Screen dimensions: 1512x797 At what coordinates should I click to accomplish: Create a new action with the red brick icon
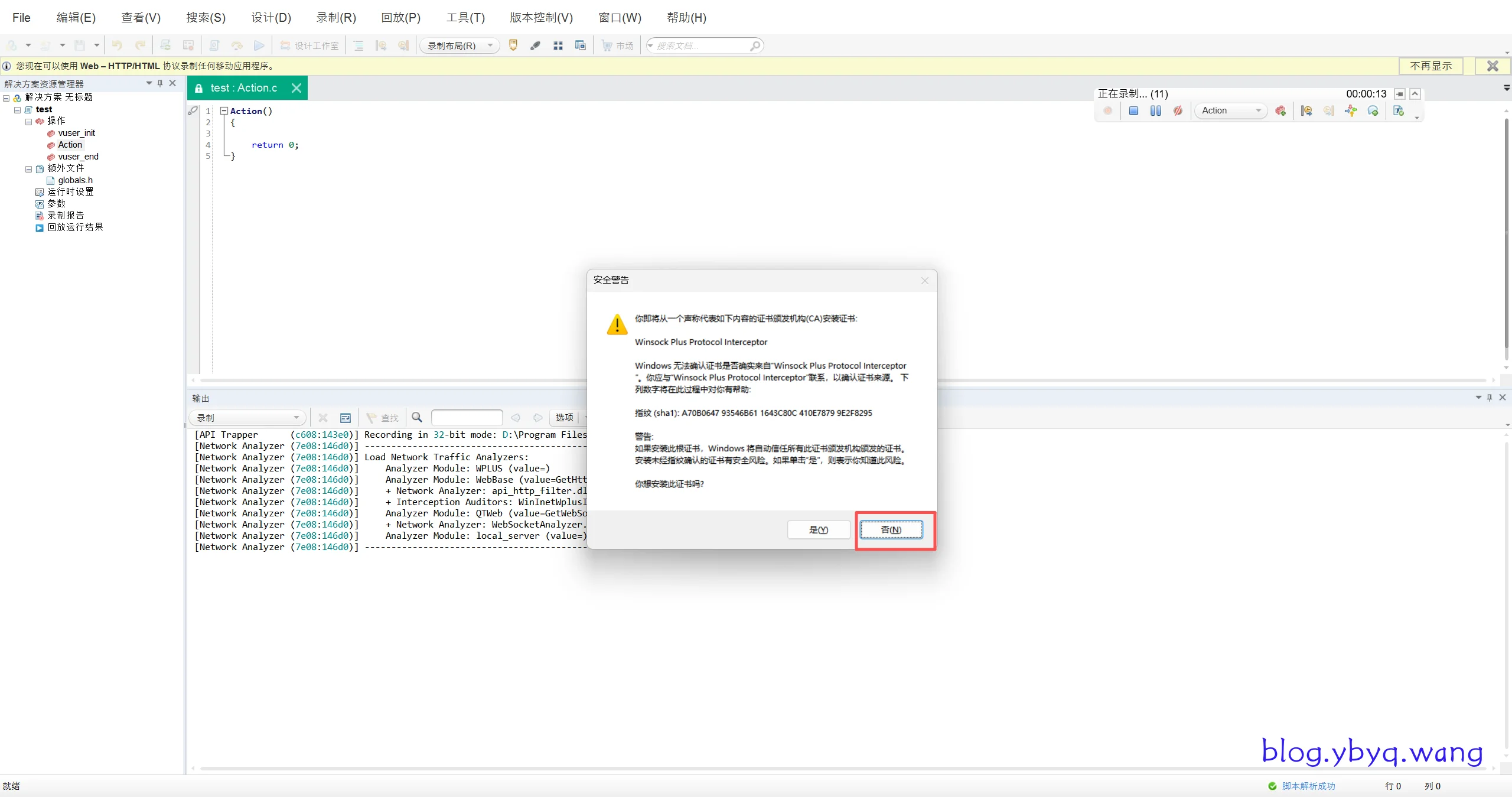1280,111
